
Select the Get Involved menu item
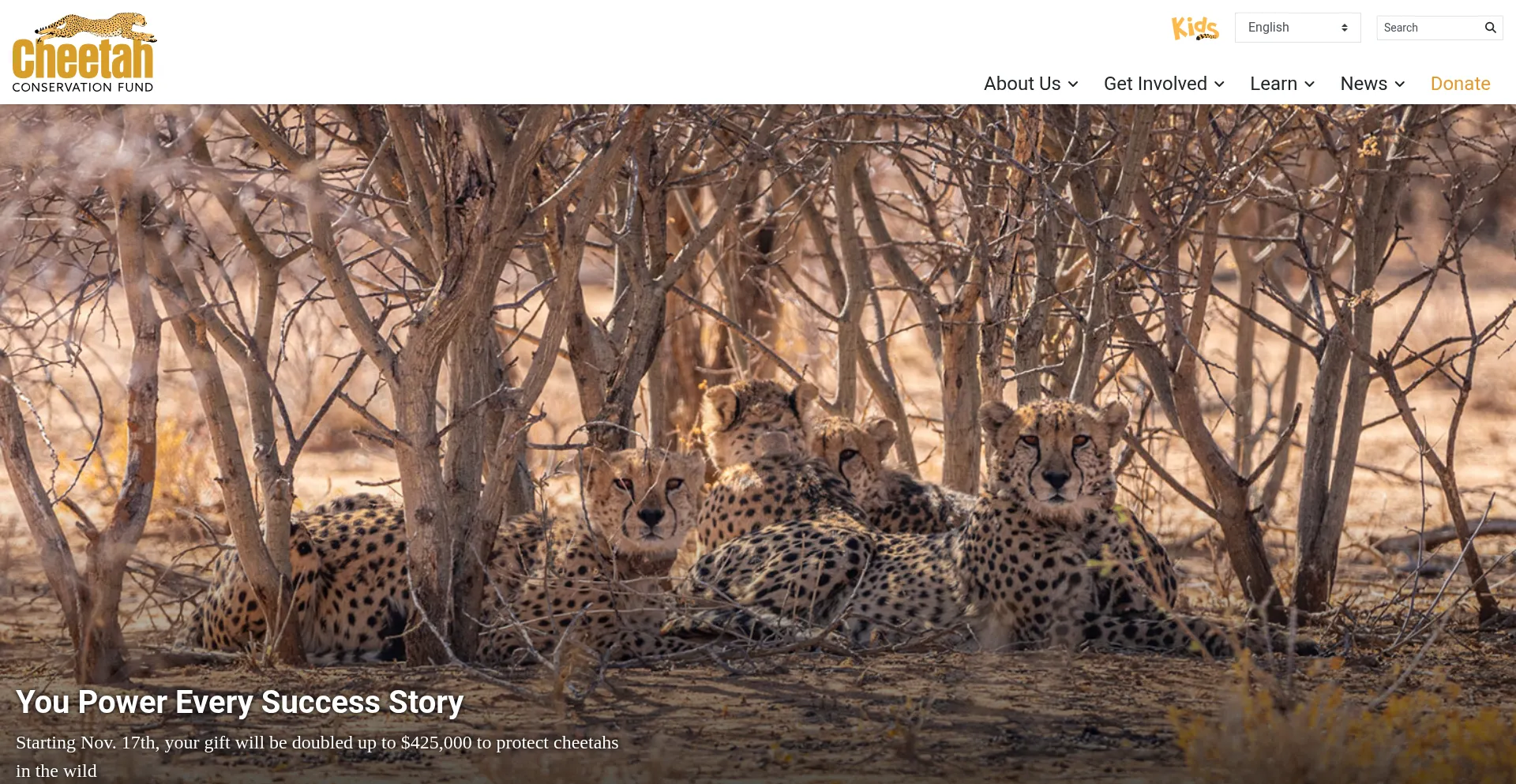tap(1154, 84)
